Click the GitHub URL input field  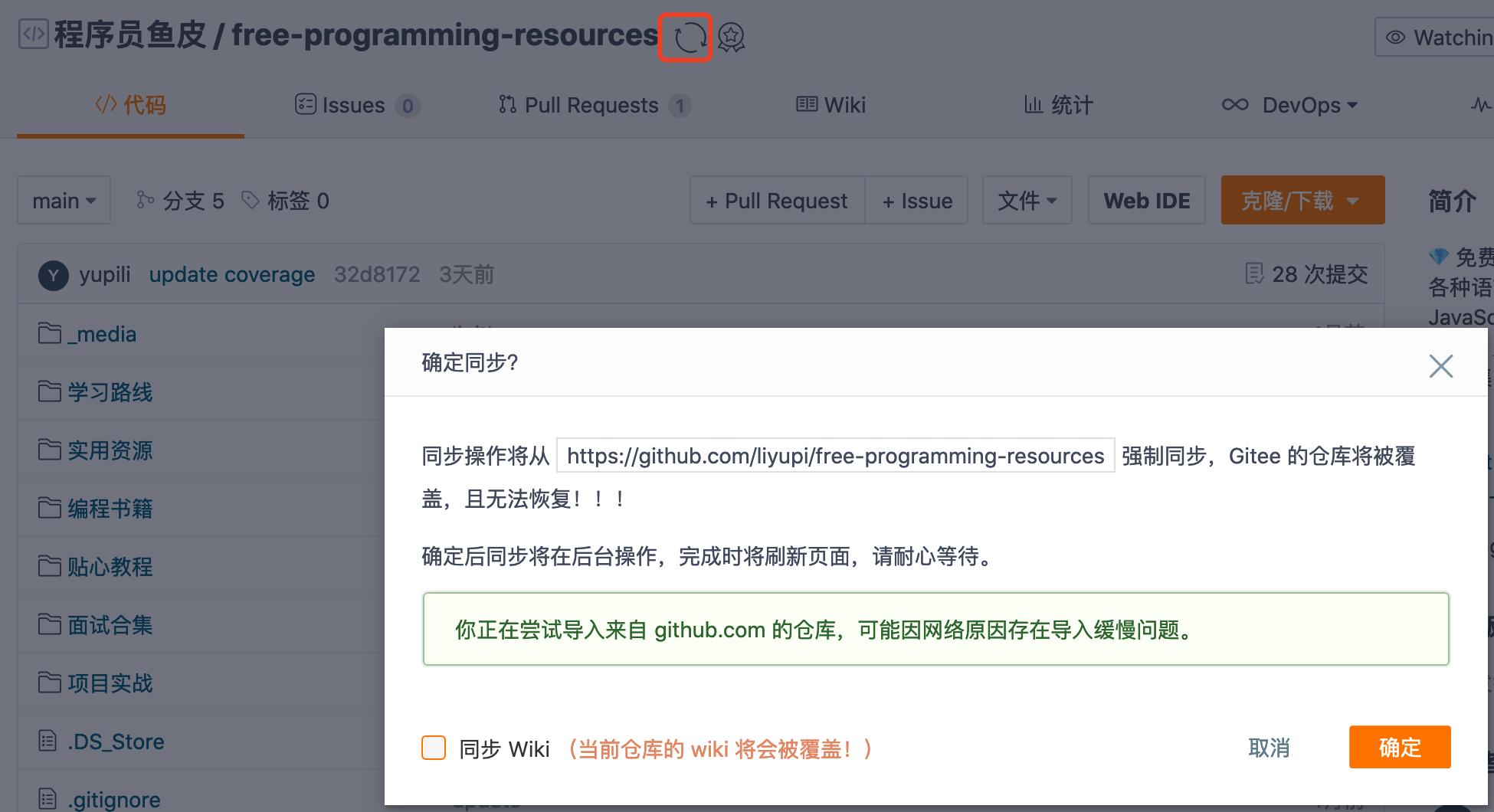click(x=834, y=456)
